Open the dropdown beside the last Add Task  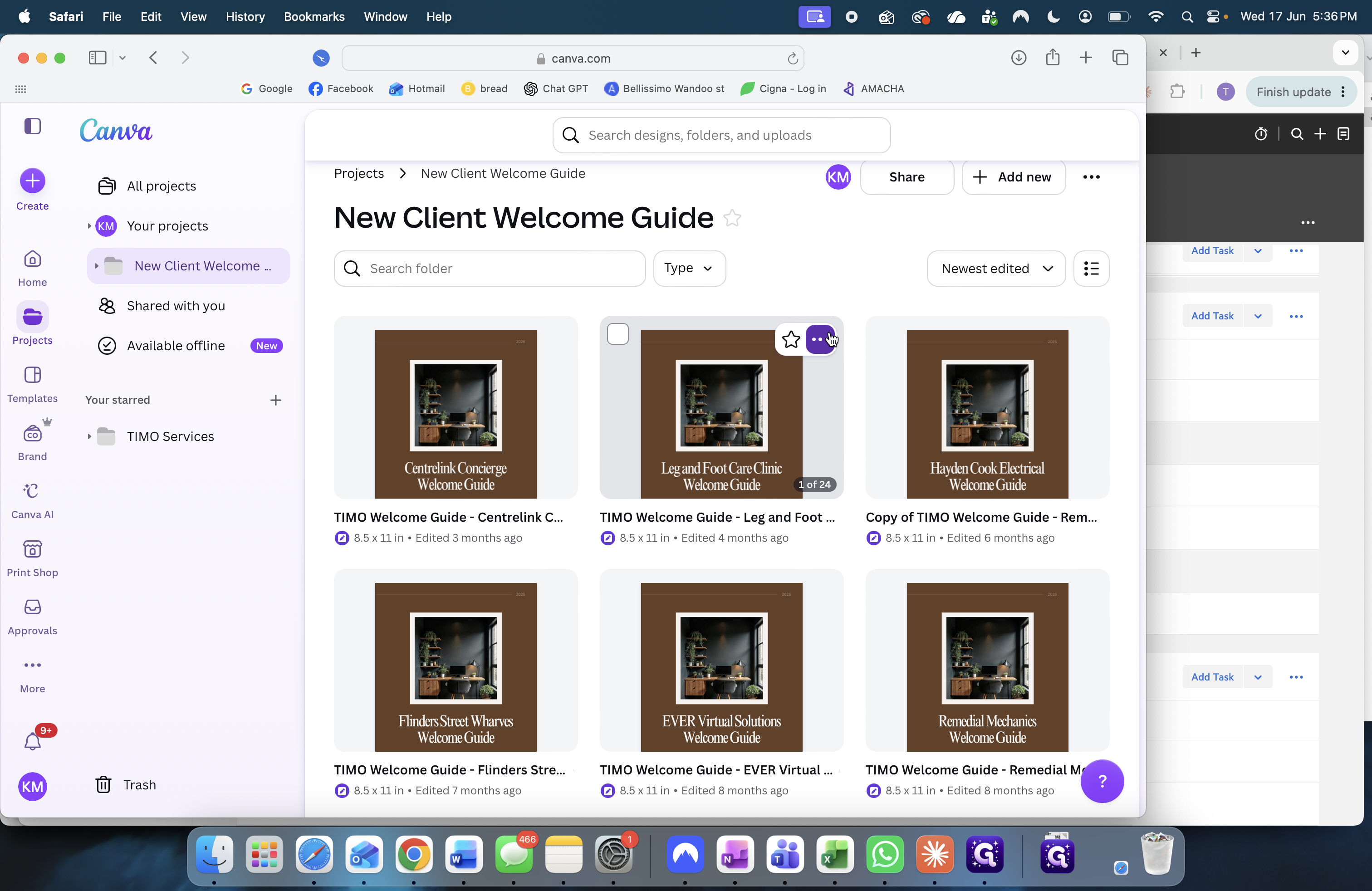click(x=1257, y=677)
